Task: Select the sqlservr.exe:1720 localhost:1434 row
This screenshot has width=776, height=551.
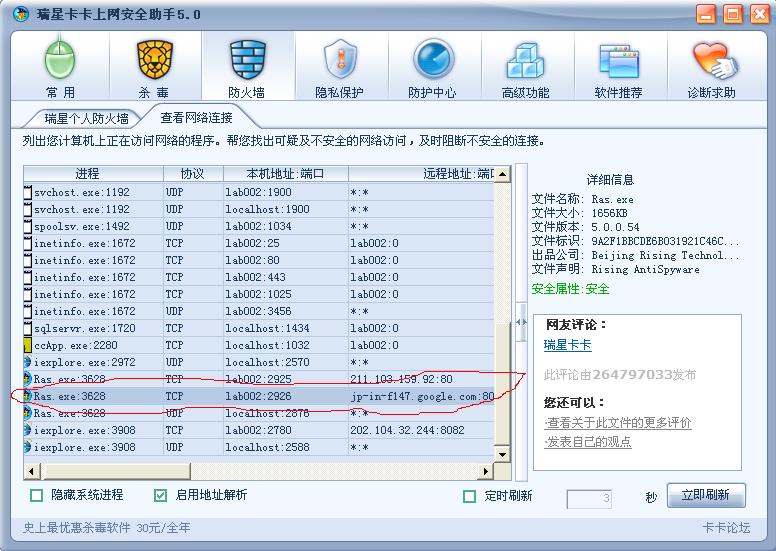Action: point(259,328)
